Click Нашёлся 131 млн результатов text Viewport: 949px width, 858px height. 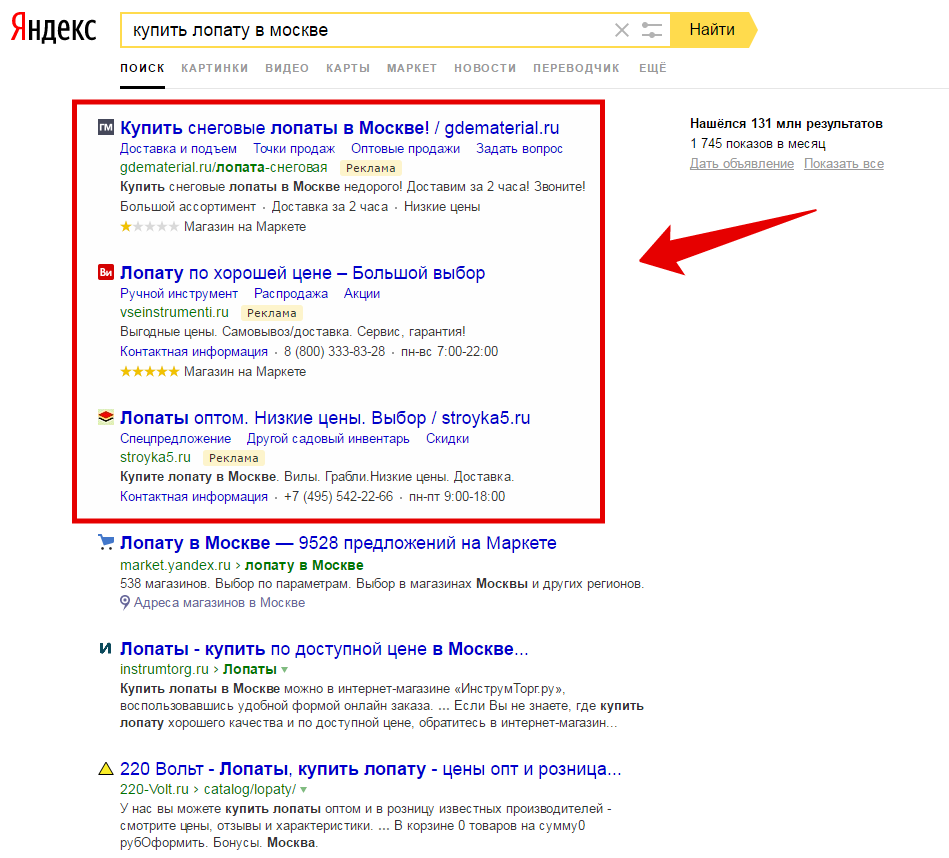pos(786,123)
